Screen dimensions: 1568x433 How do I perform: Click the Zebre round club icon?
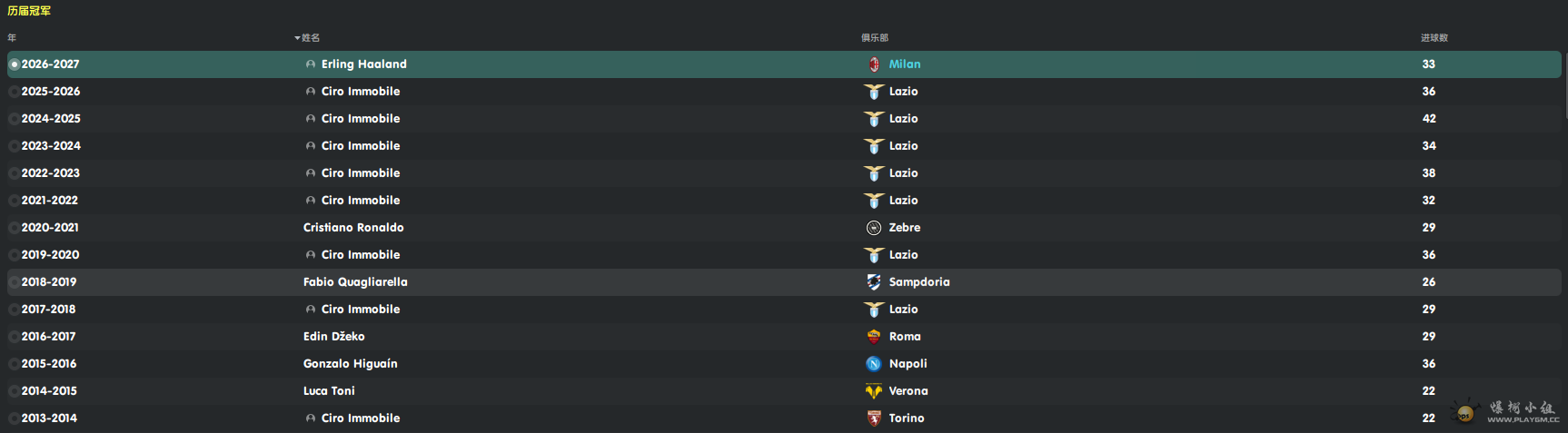[x=874, y=228]
